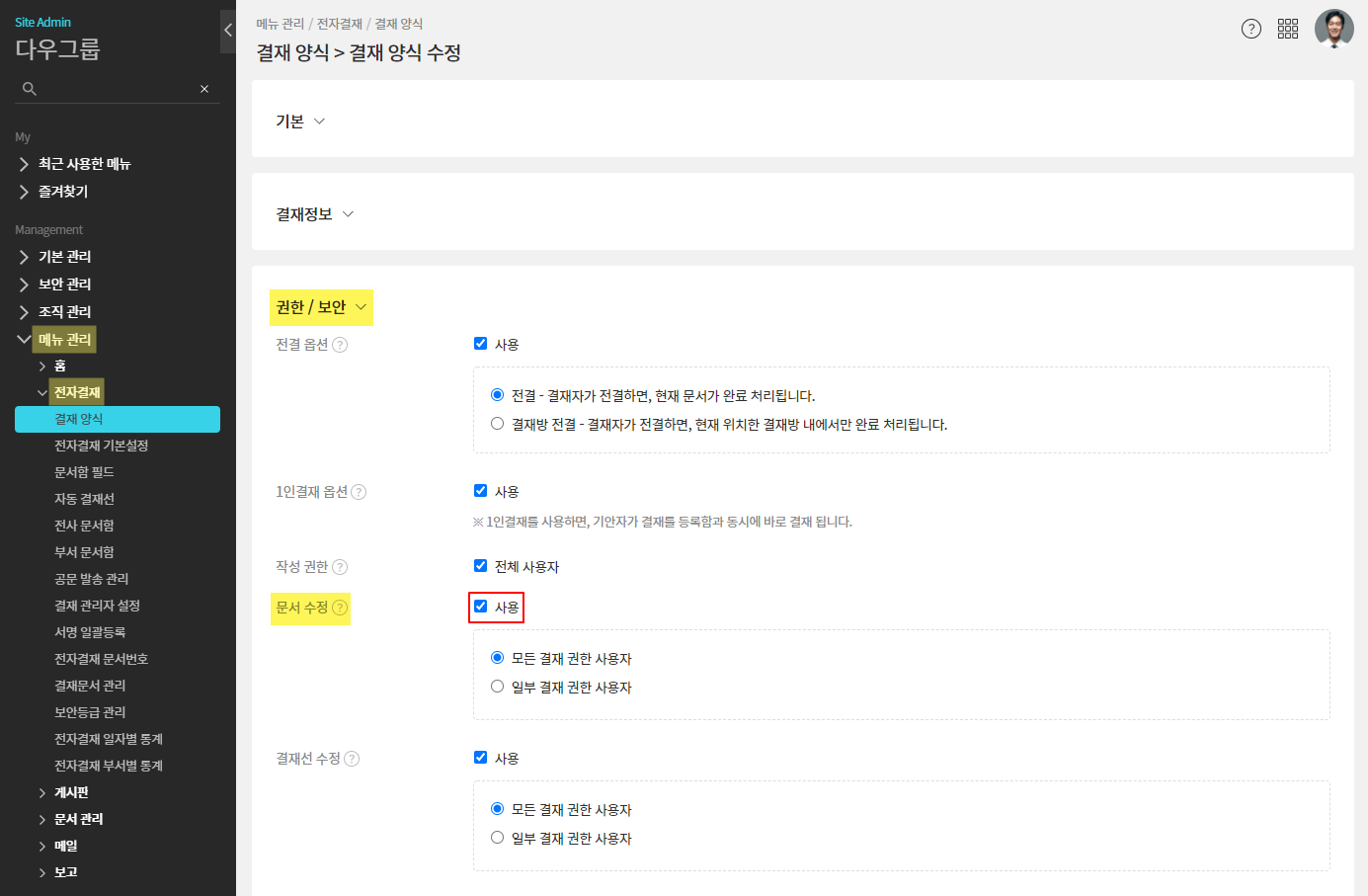Expand the 기본 section
Screen dimensions: 1368x896
300,122
